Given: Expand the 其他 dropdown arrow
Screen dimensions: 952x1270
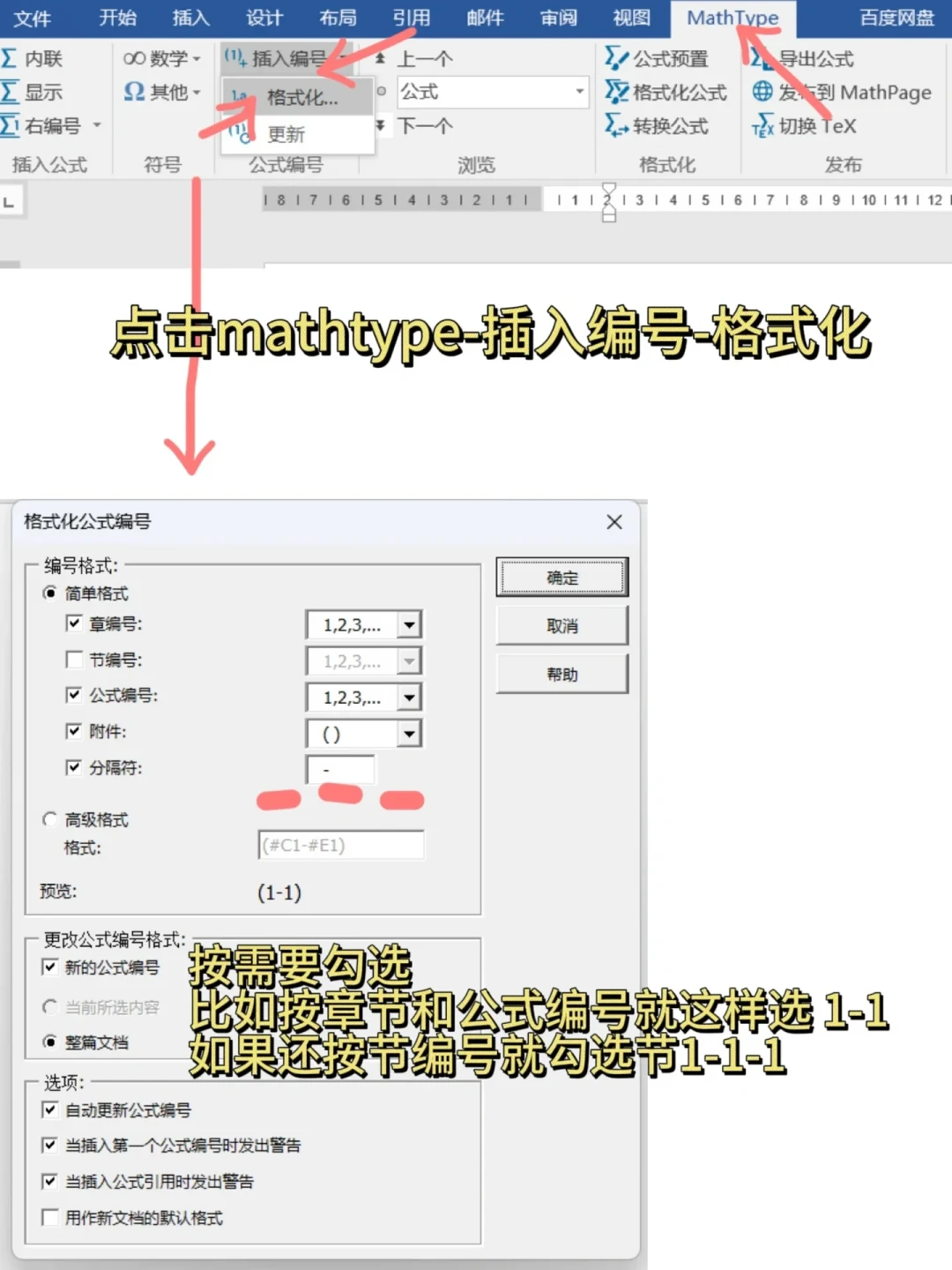Looking at the screenshot, I should tap(197, 92).
